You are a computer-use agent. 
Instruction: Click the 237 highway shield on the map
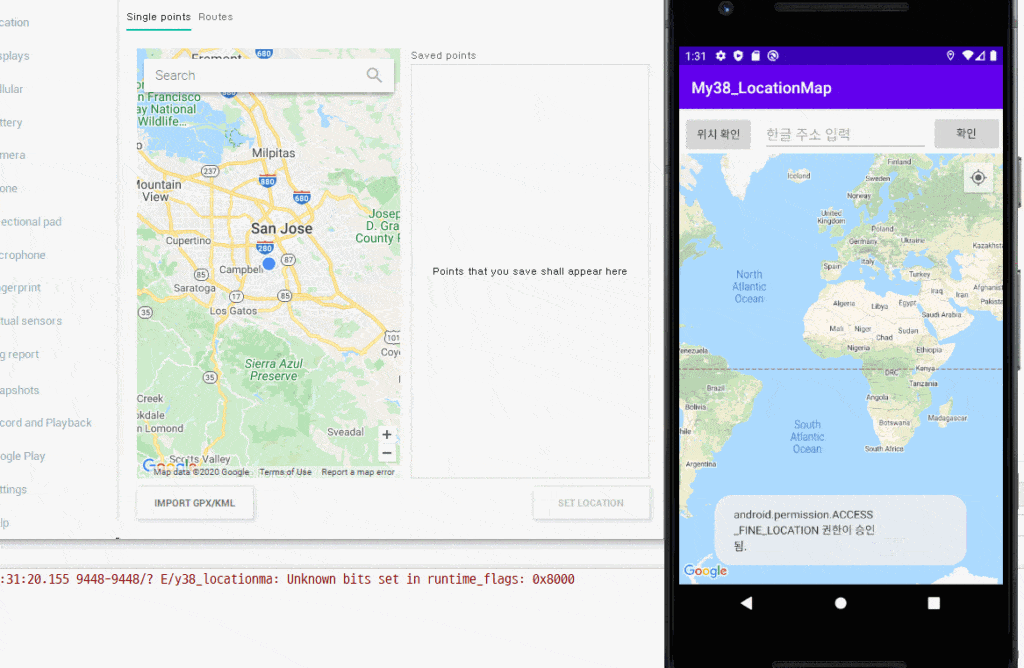tap(209, 171)
